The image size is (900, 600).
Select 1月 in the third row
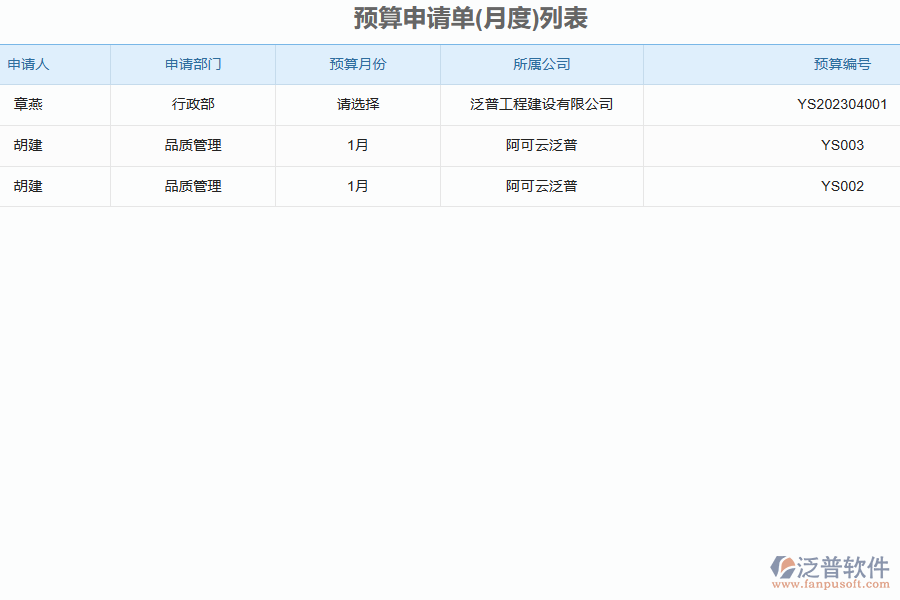(x=358, y=186)
